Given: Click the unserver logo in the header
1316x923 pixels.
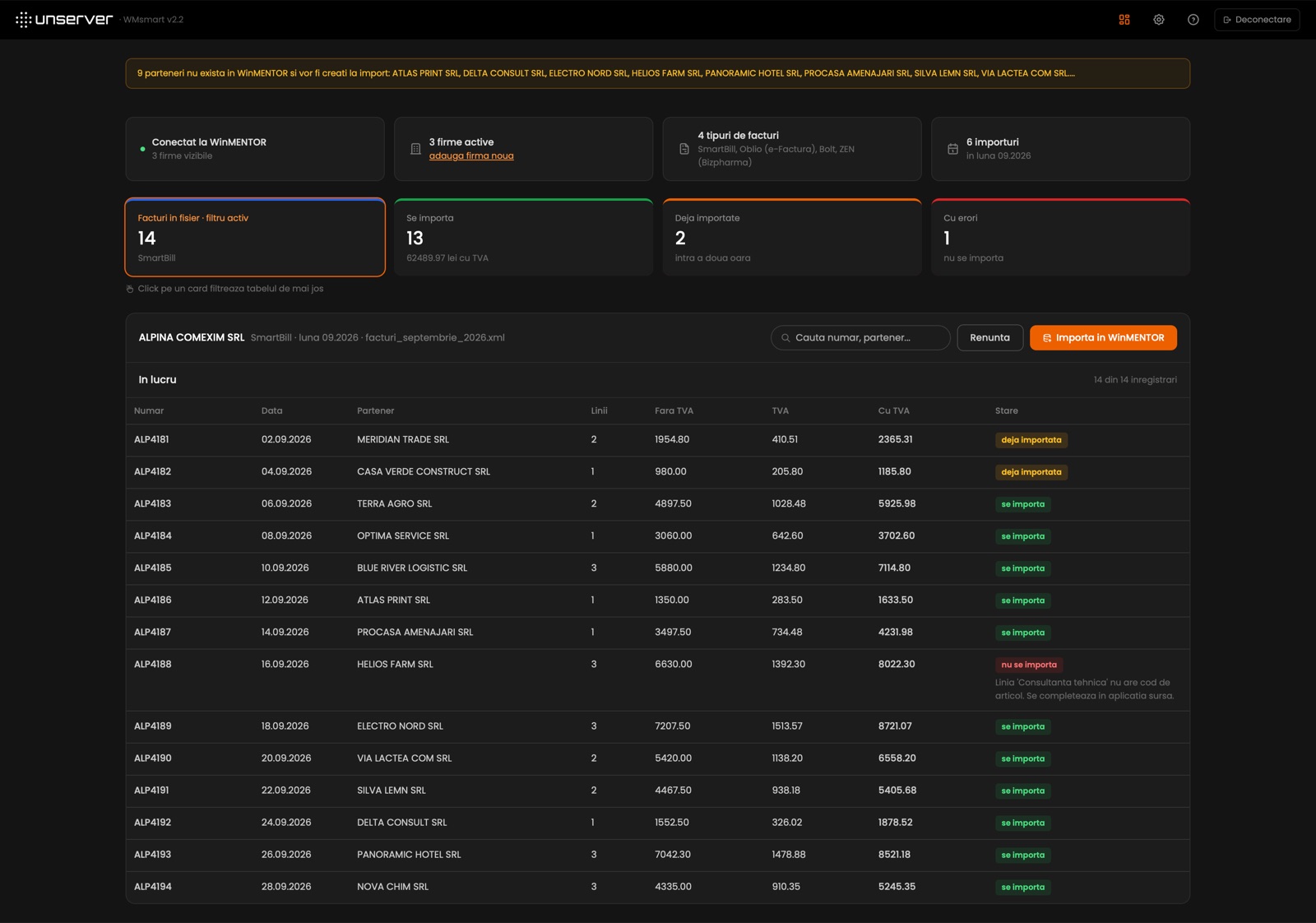Looking at the screenshot, I should (64, 20).
